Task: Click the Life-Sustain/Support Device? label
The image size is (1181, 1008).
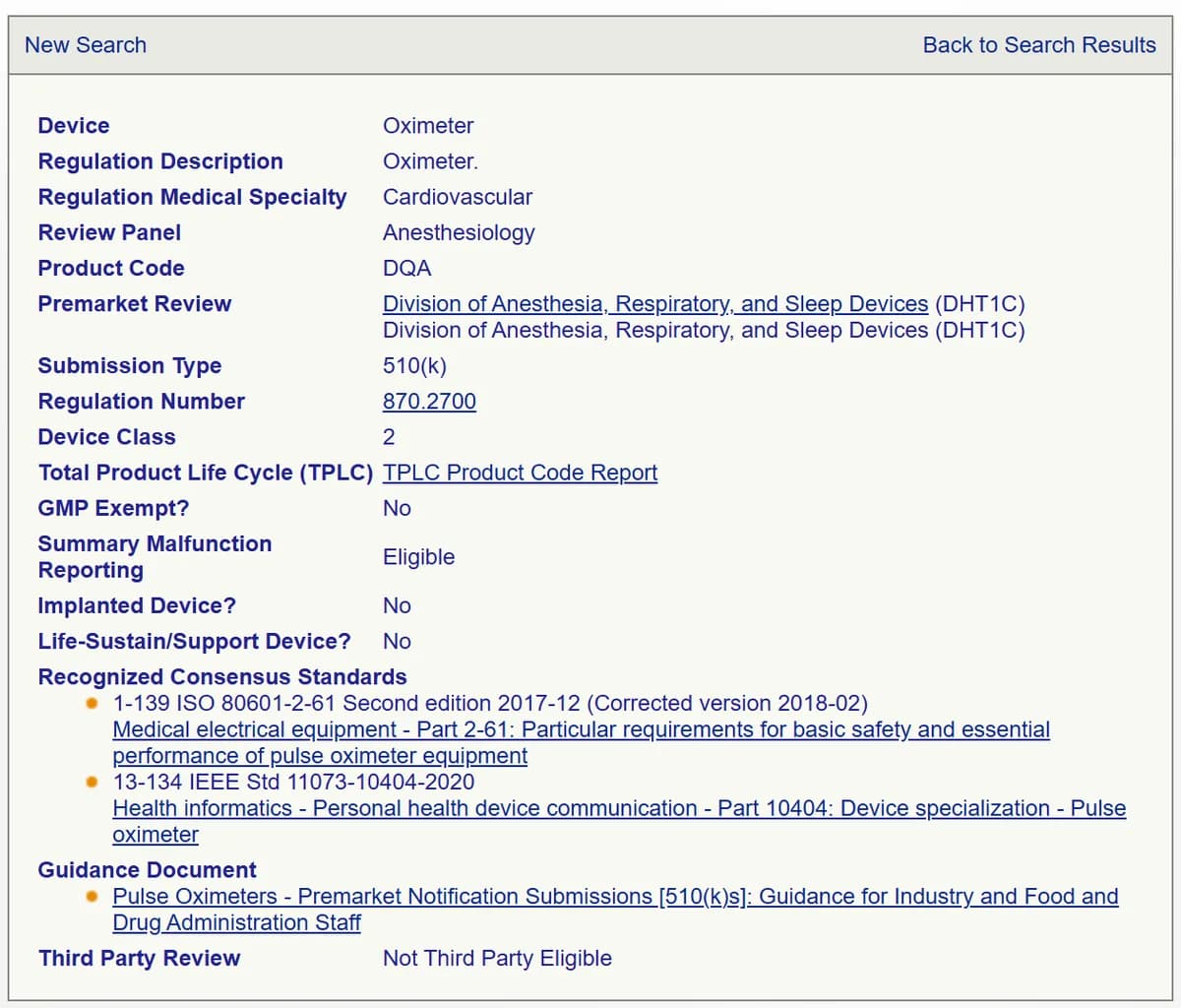Action: [194, 642]
